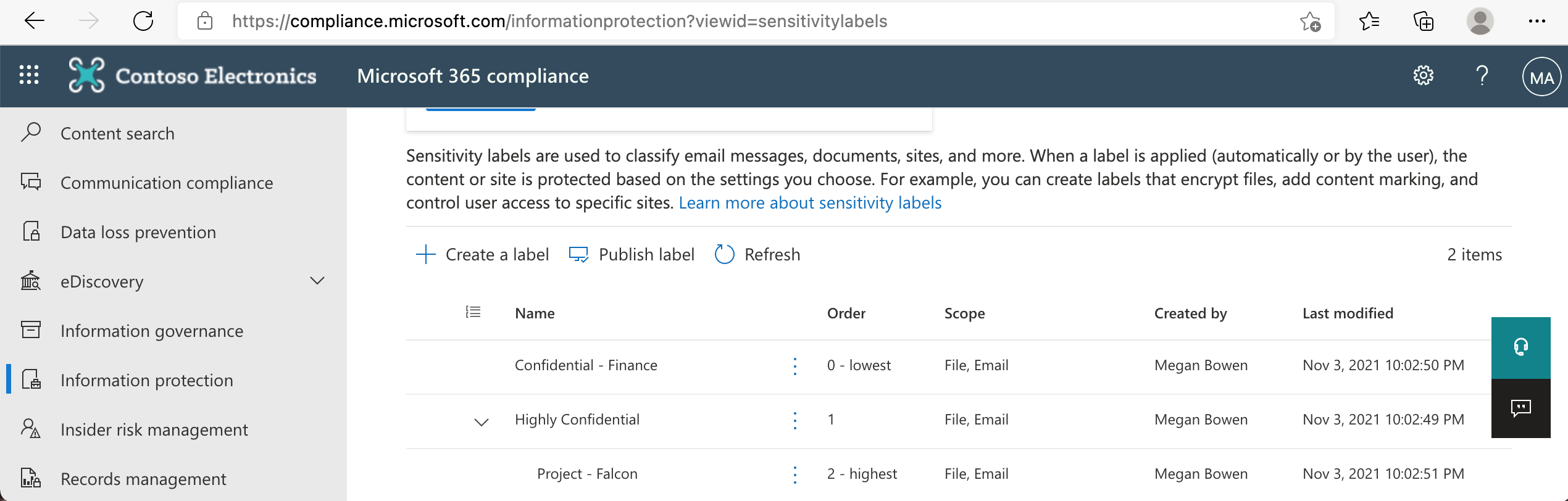This screenshot has height=501, width=1568.
Task: Open Settings gear in the header
Action: coord(1423,75)
